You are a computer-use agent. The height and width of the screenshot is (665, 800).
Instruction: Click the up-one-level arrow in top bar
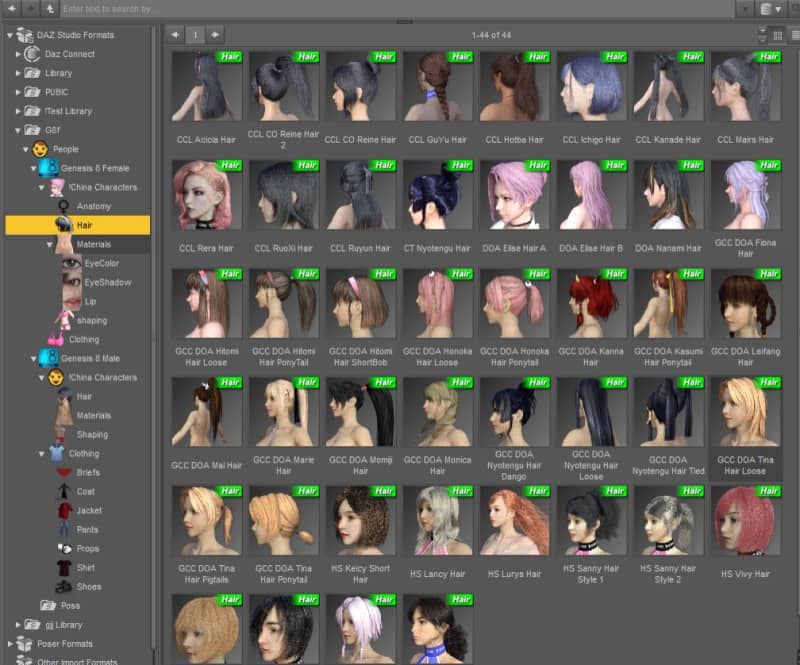(49, 8)
